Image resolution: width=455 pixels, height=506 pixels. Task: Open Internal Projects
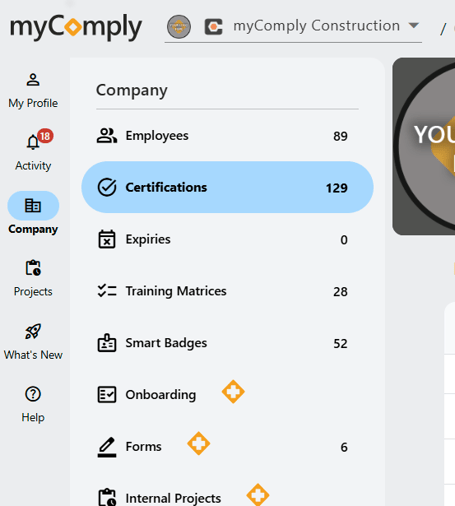227,489
